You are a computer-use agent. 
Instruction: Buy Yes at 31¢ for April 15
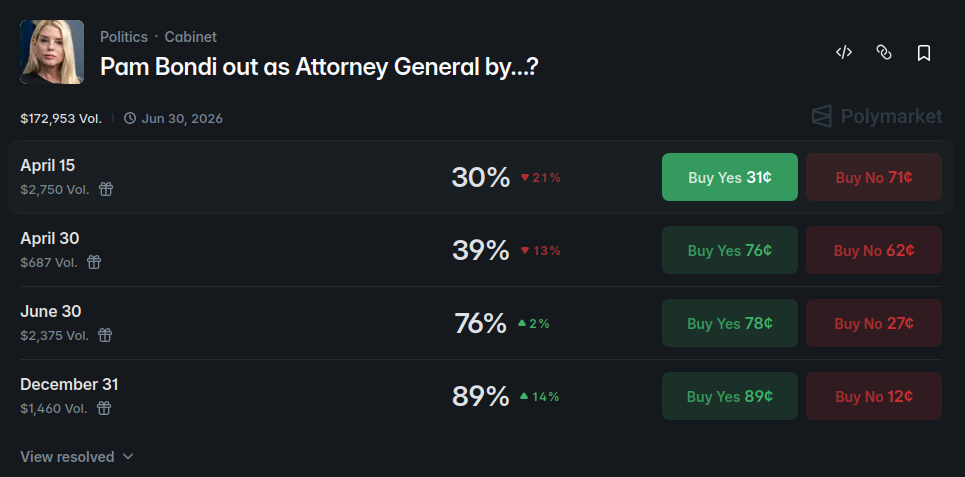729,177
